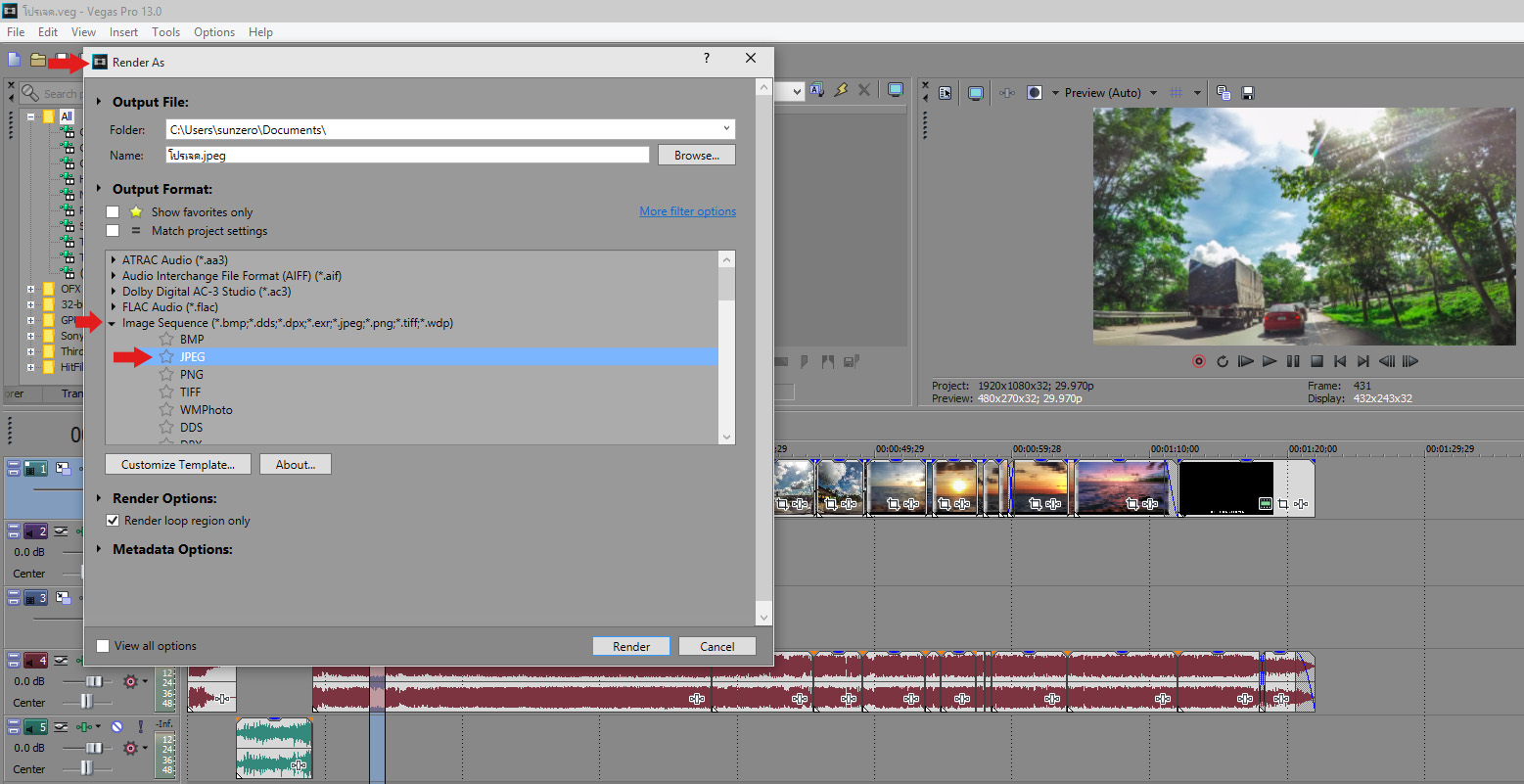The image size is (1524, 784).
Task: Uncheck Render loop region only
Action: [x=113, y=521]
